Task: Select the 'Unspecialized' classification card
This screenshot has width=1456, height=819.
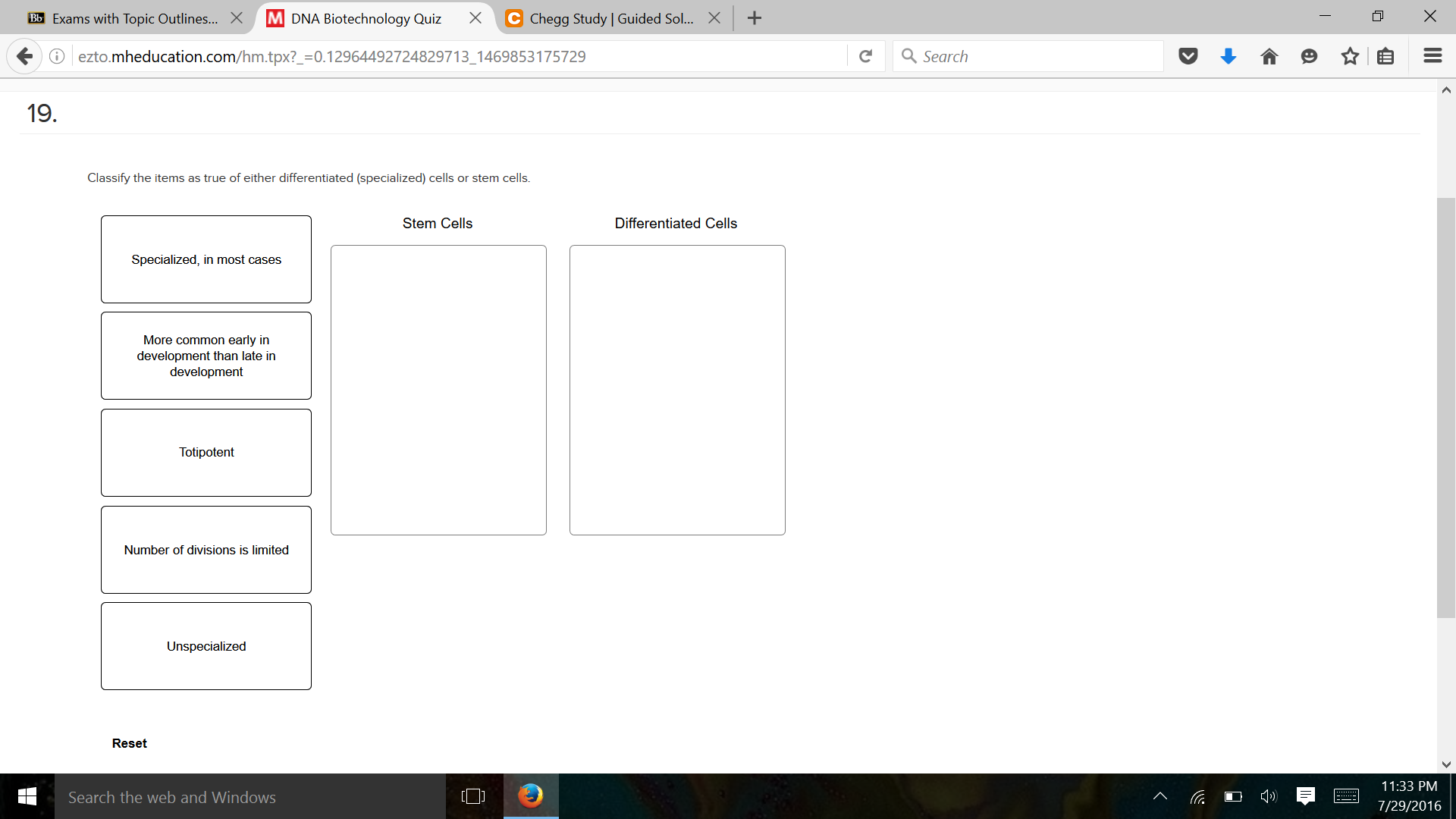Action: coord(206,646)
